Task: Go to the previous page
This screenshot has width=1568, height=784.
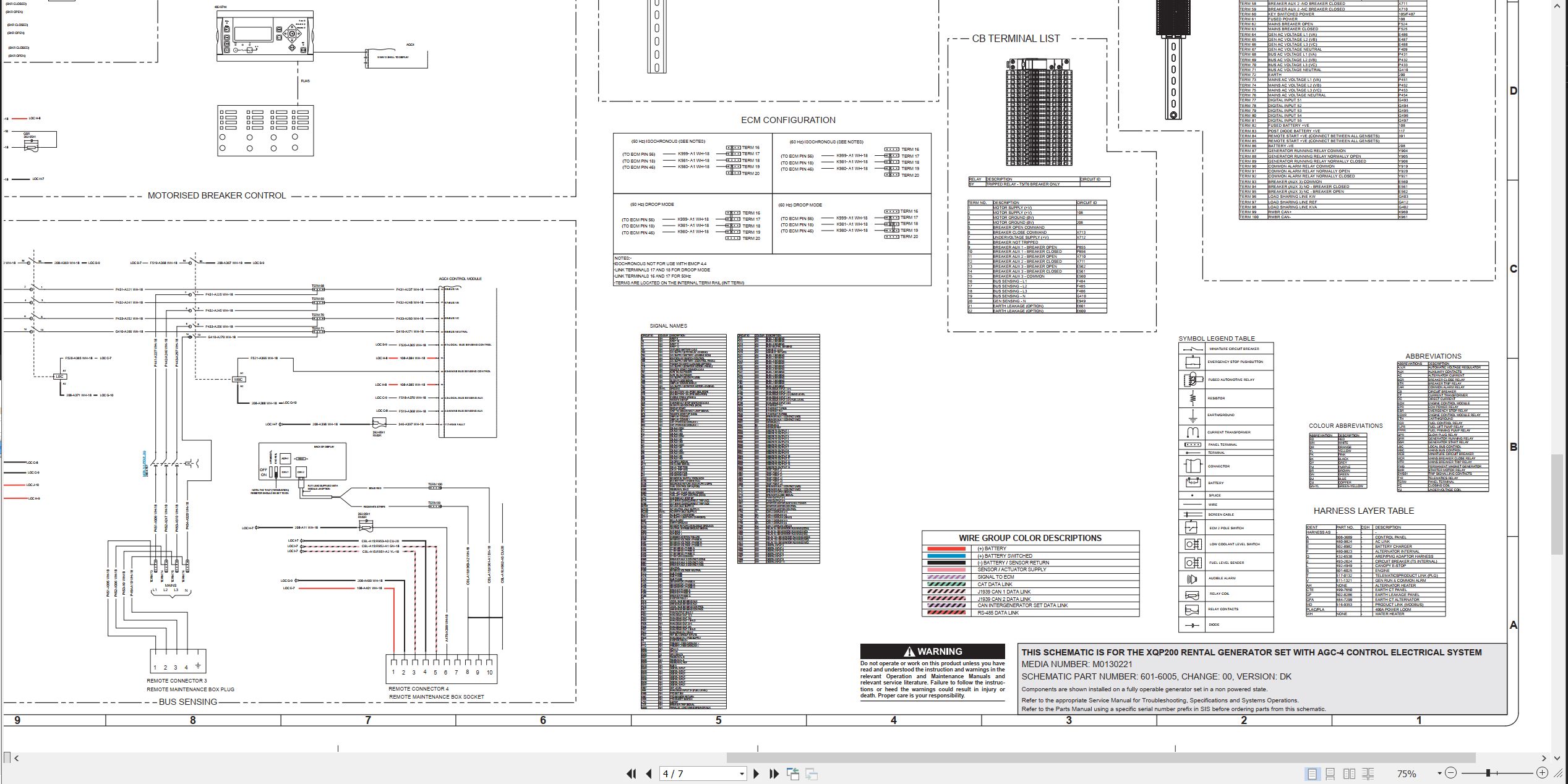Action: tap(649, 773)
